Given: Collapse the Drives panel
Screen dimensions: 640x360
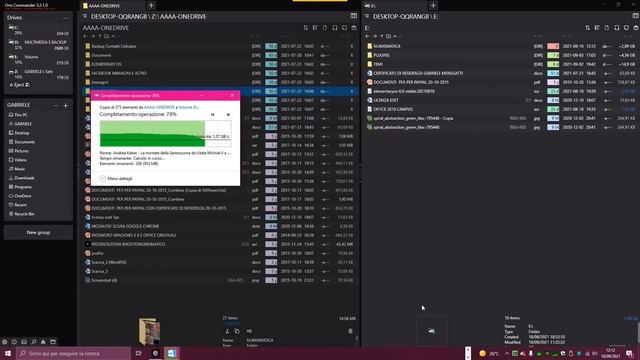Looking at the screenshot, I should click(65, 18).
